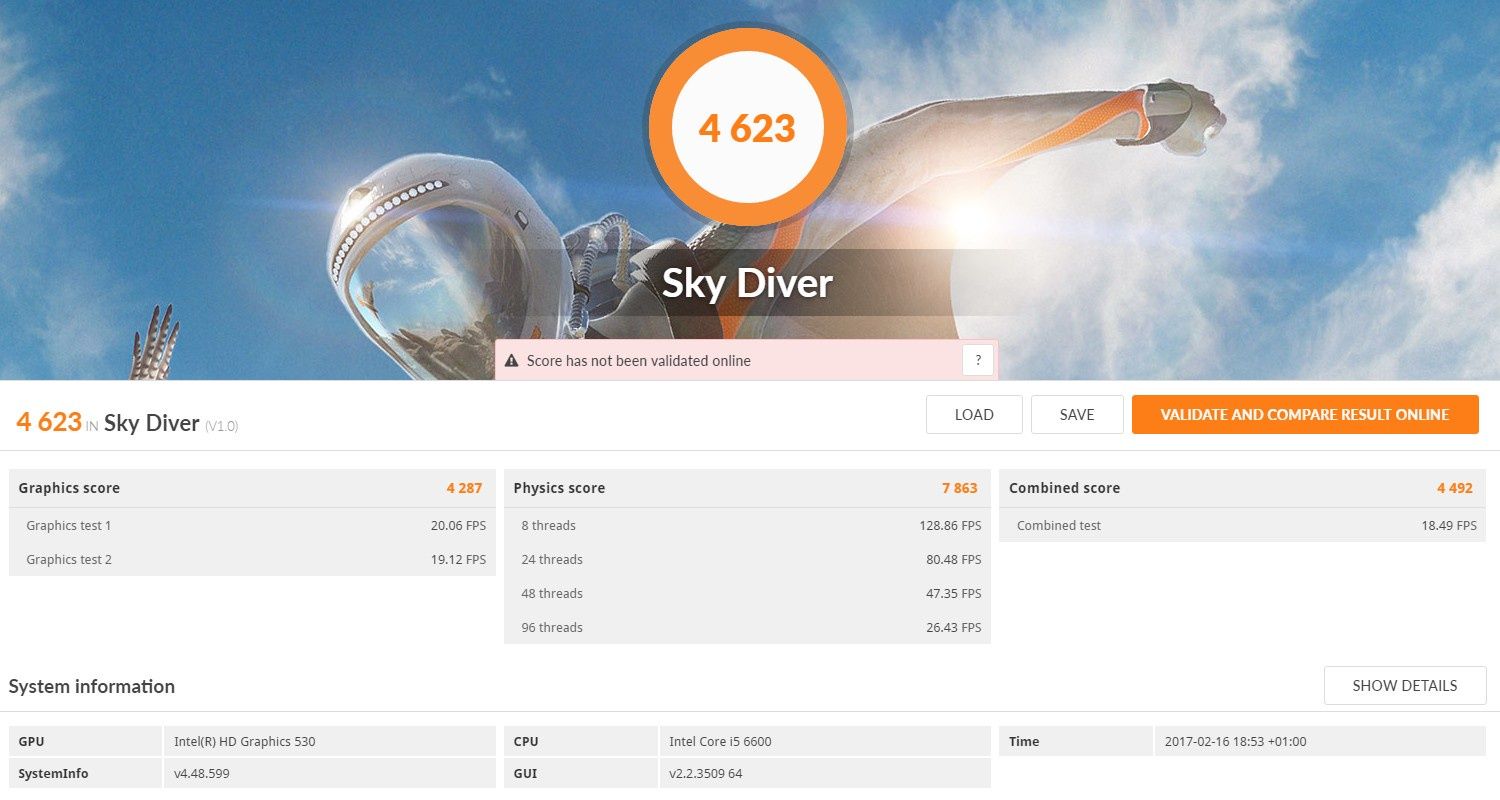Click the Graphics score value 4 287
Image resolution: width=1500 pixels, height=800 pixels.
click(464, 488)
